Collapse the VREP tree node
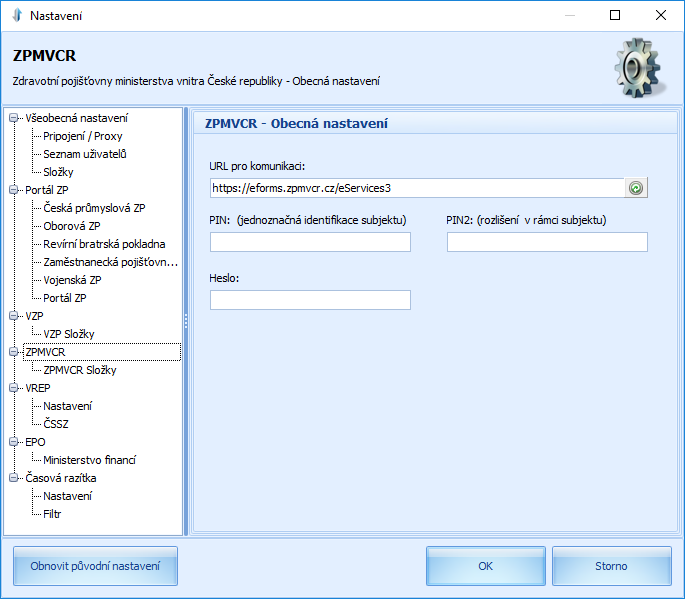Screen dimensions: 685x599 14,388
